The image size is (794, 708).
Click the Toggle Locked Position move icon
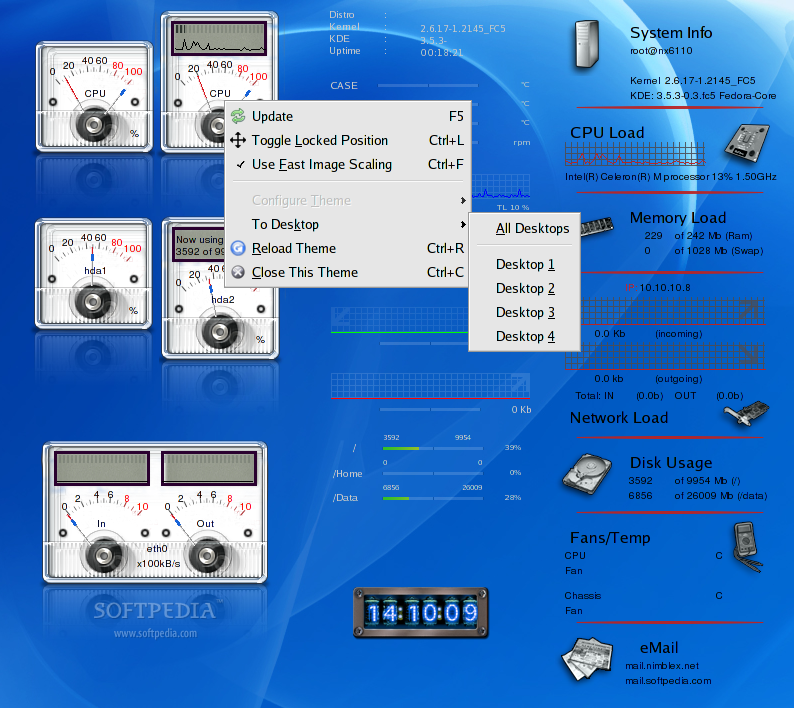coord(238,140)
